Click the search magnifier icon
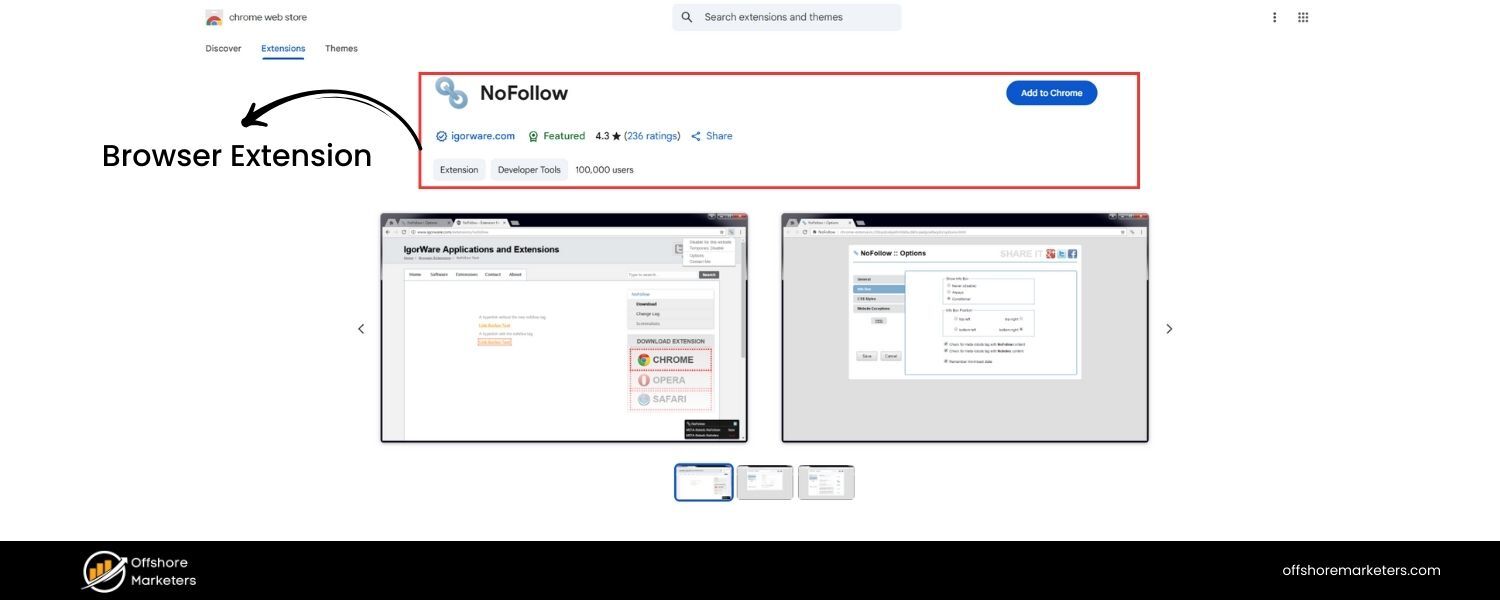Image resolution: width=1500 pixels, height=600 pixels. [686, 17]
